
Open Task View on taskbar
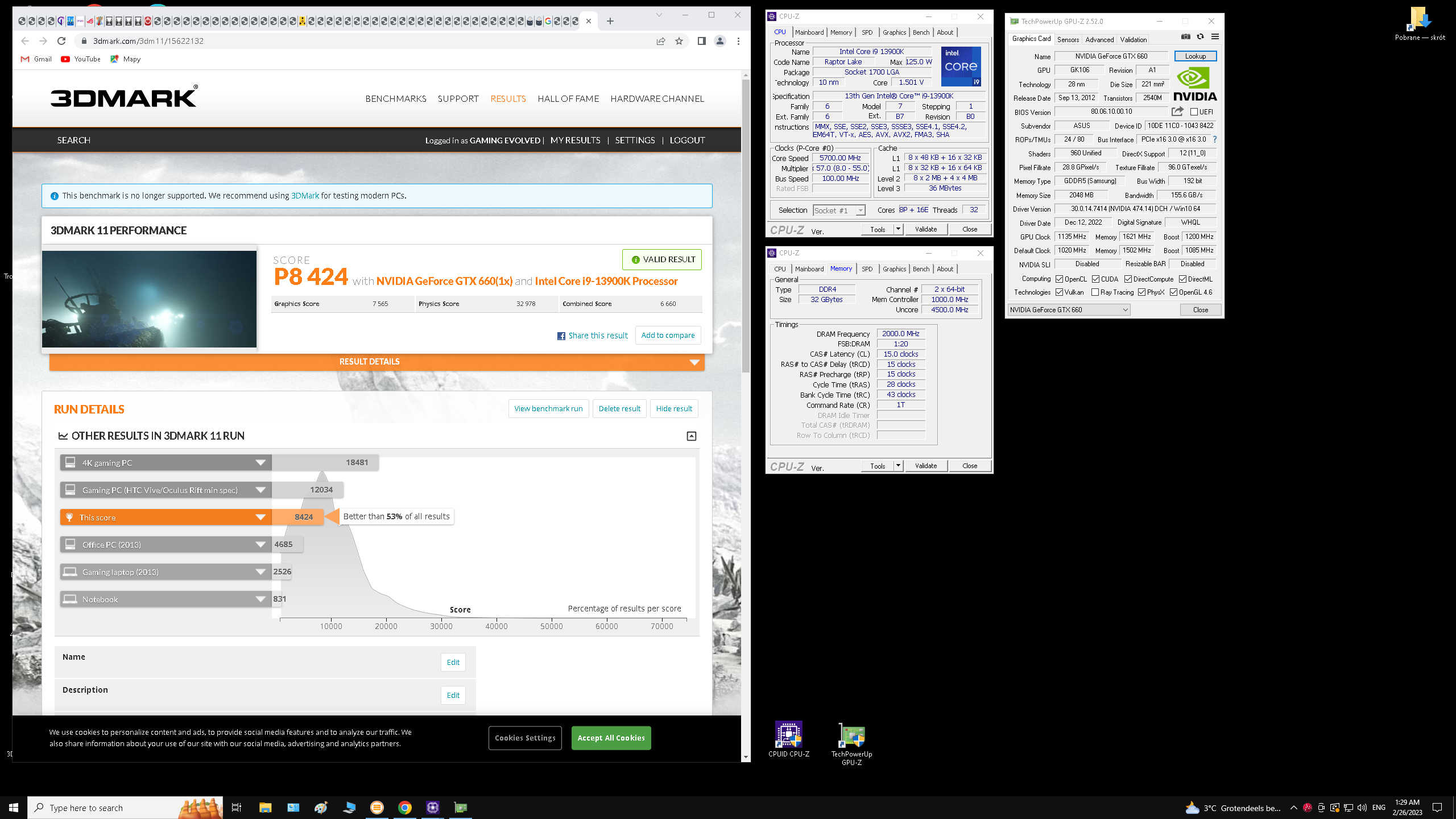237,808
